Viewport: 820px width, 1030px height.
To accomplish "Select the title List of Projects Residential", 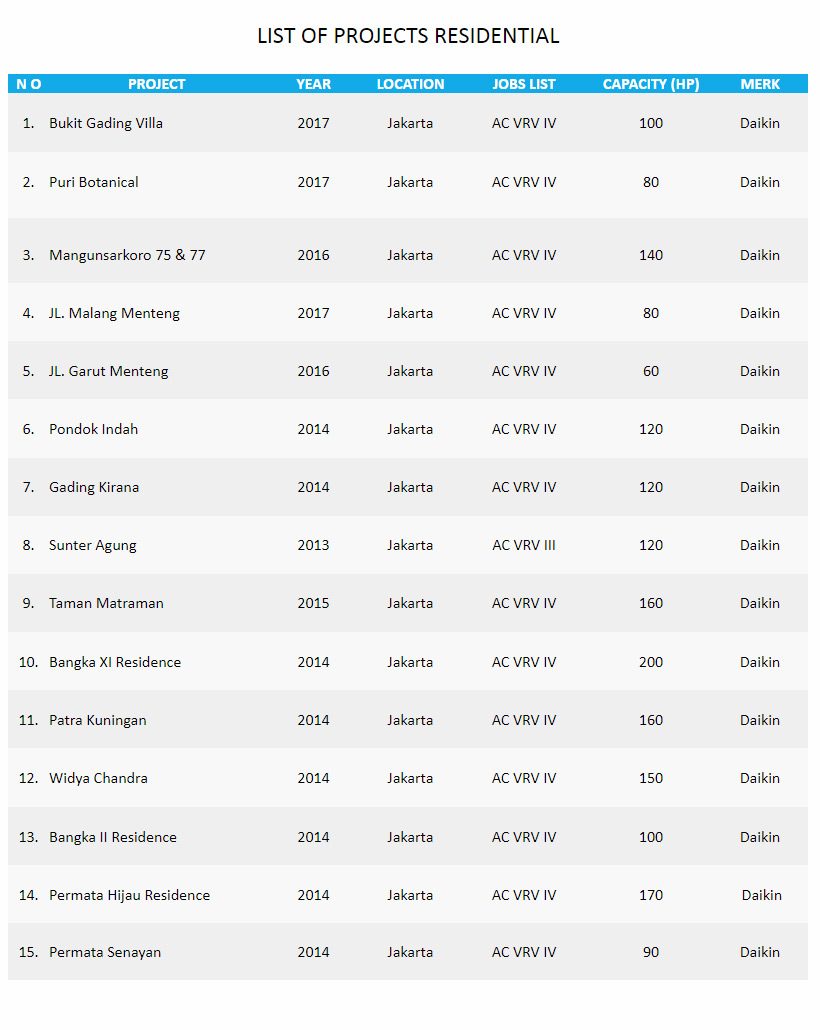I will tap(408, 36).
